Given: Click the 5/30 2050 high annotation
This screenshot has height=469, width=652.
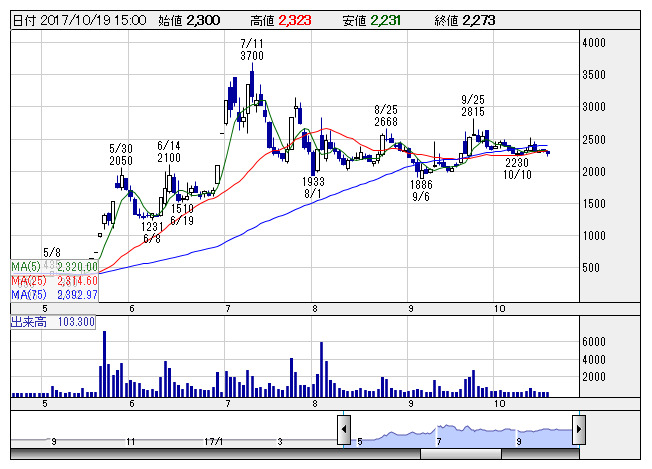Looking at the screenshot, I should (120, 155).
